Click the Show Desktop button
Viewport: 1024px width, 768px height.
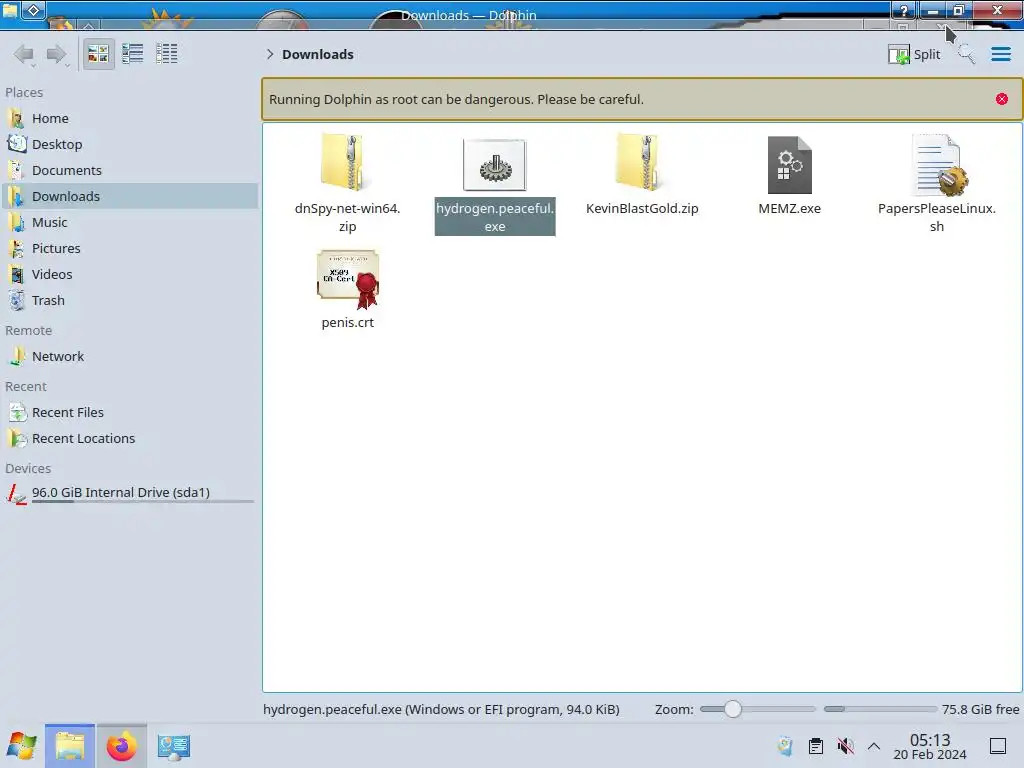coord(998,746)
